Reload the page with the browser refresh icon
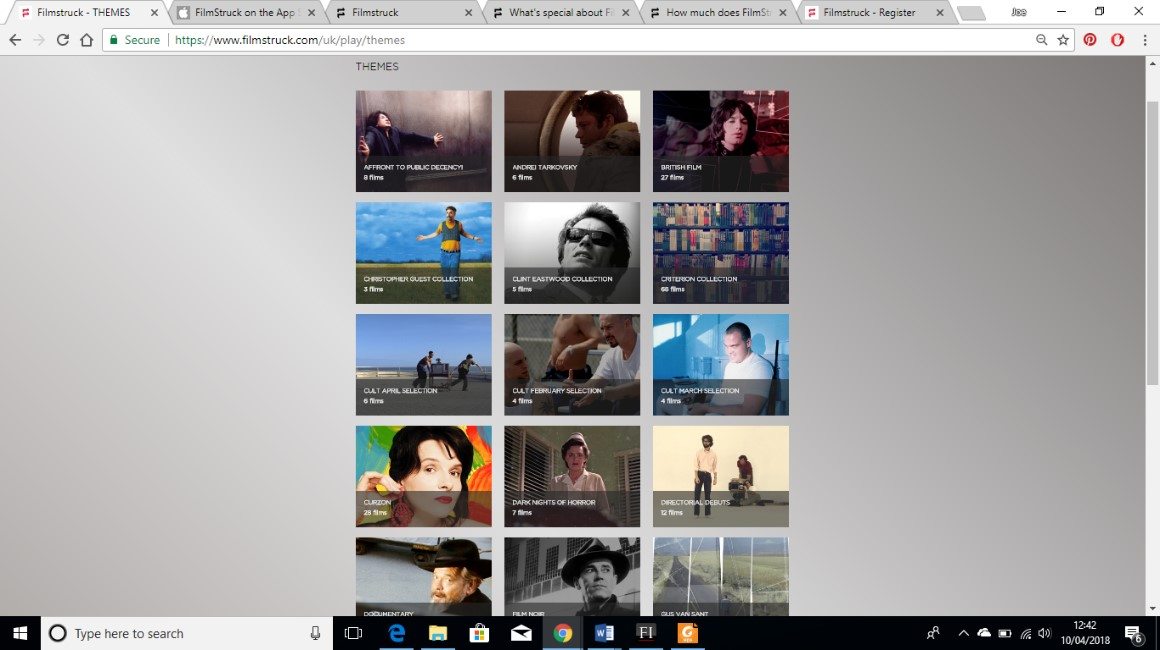The width and height of the screenshot is (1160, 650). tap(62, 40)
